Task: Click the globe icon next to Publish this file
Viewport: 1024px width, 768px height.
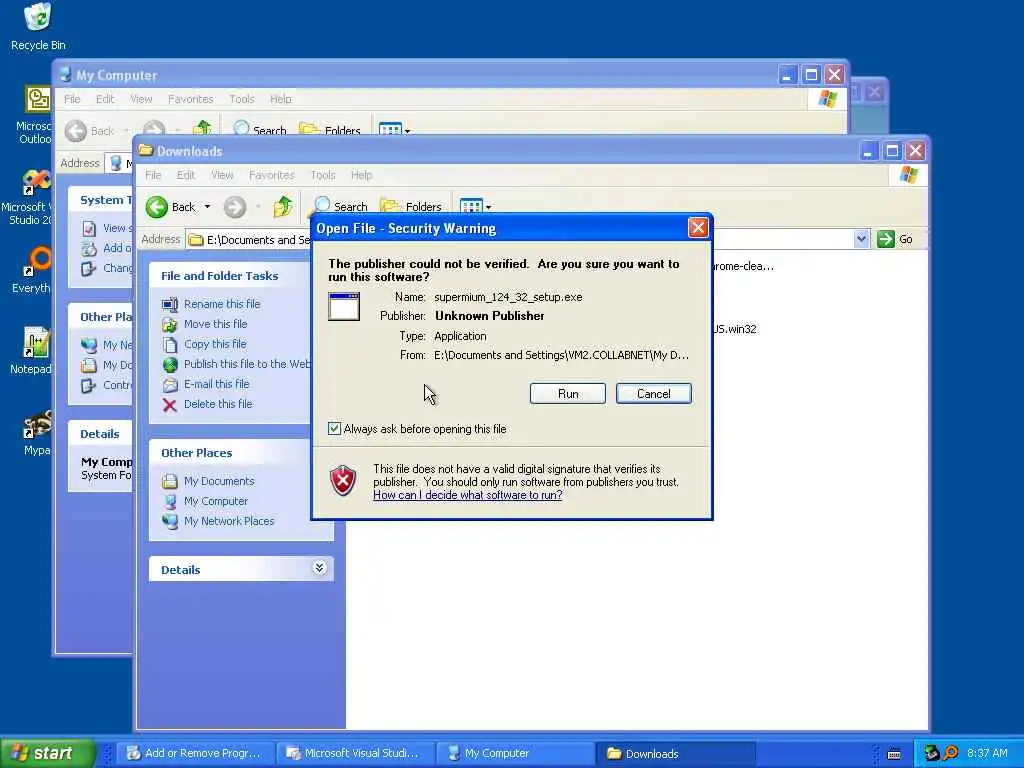Action: (170, 364)
